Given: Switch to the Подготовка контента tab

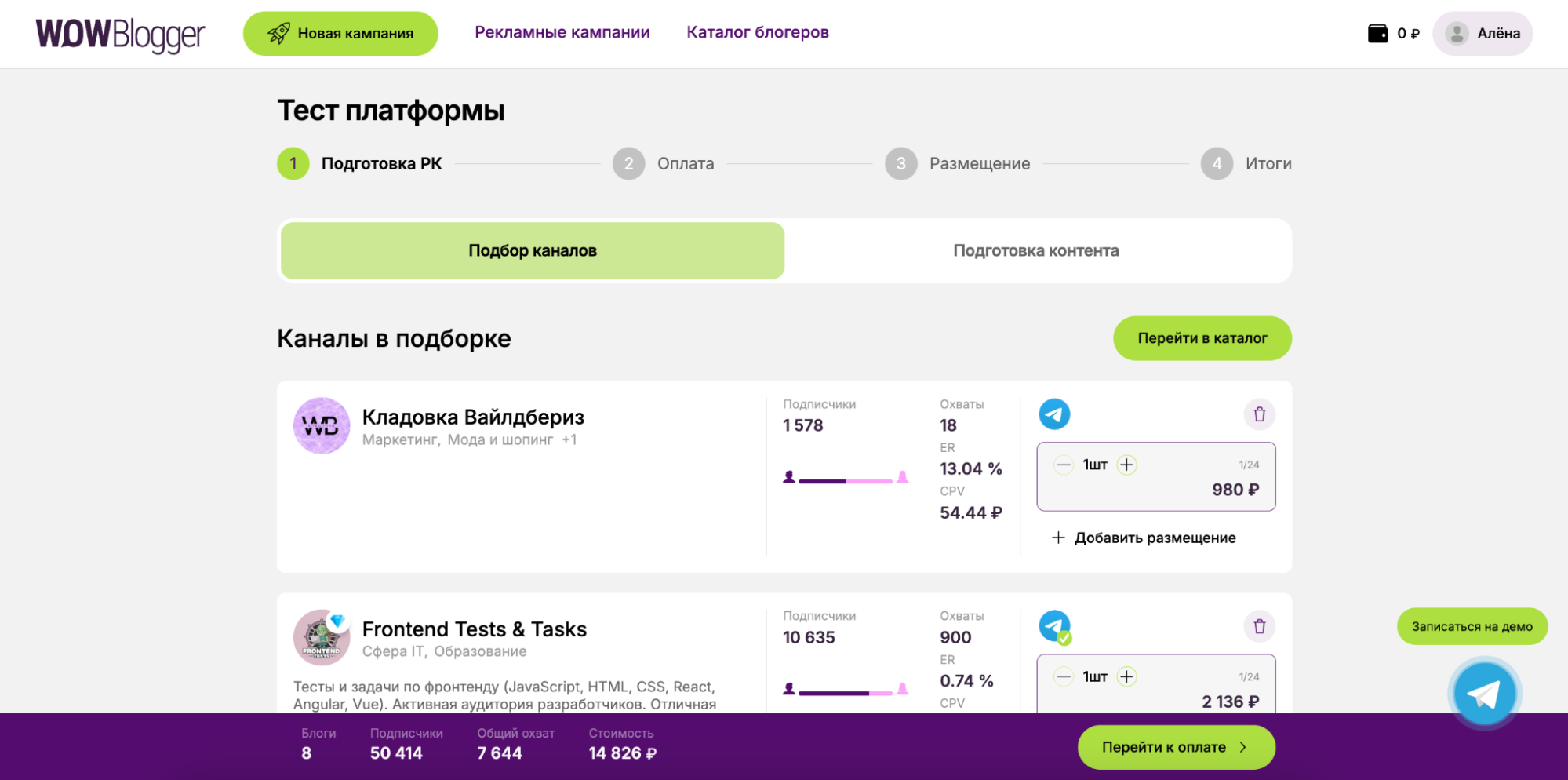Looking at the screenshot, I should coord(1035,251).
